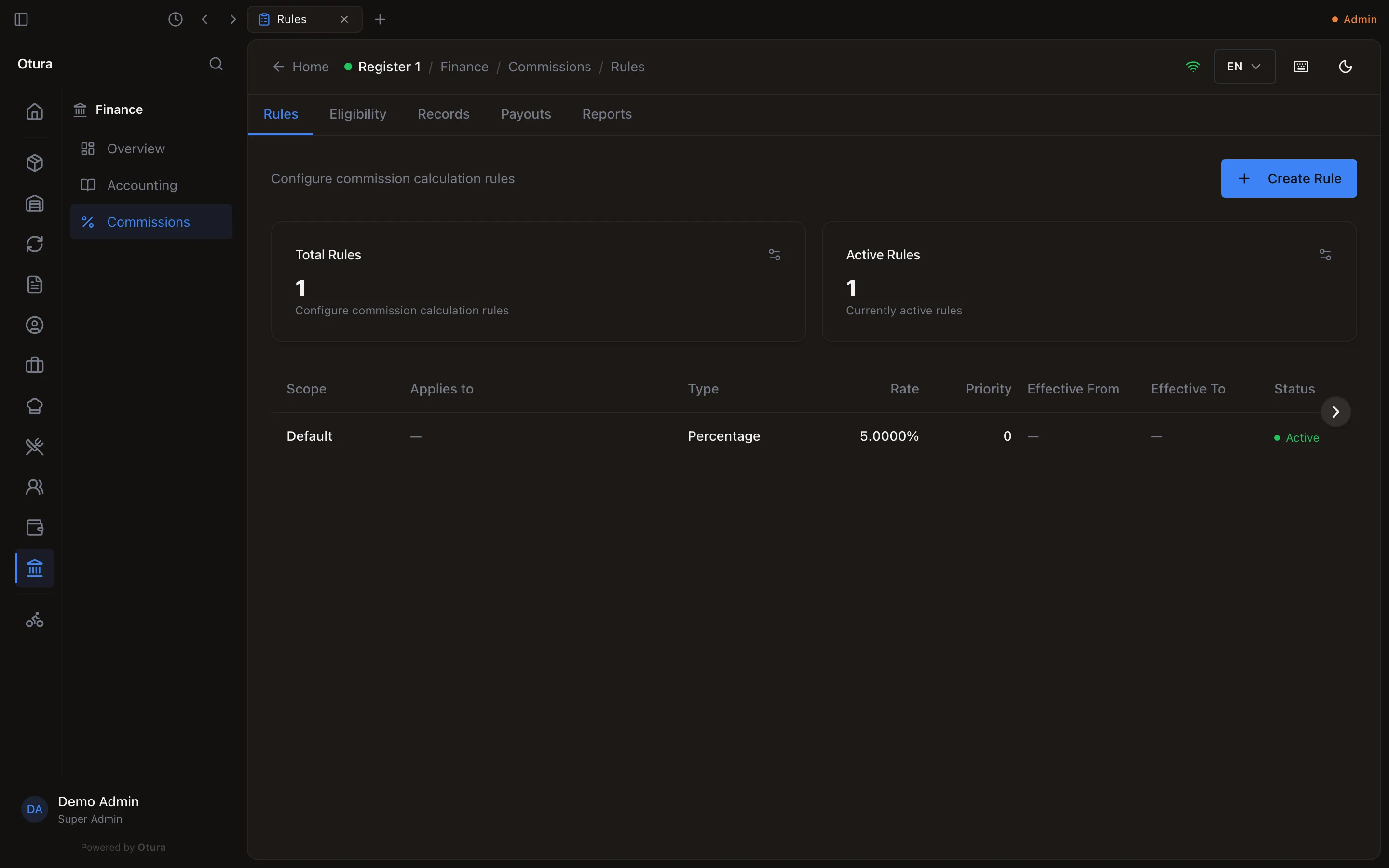Open Finance in the breadcrumb
The image size is (1389, 868).
[x=464, y=67]
